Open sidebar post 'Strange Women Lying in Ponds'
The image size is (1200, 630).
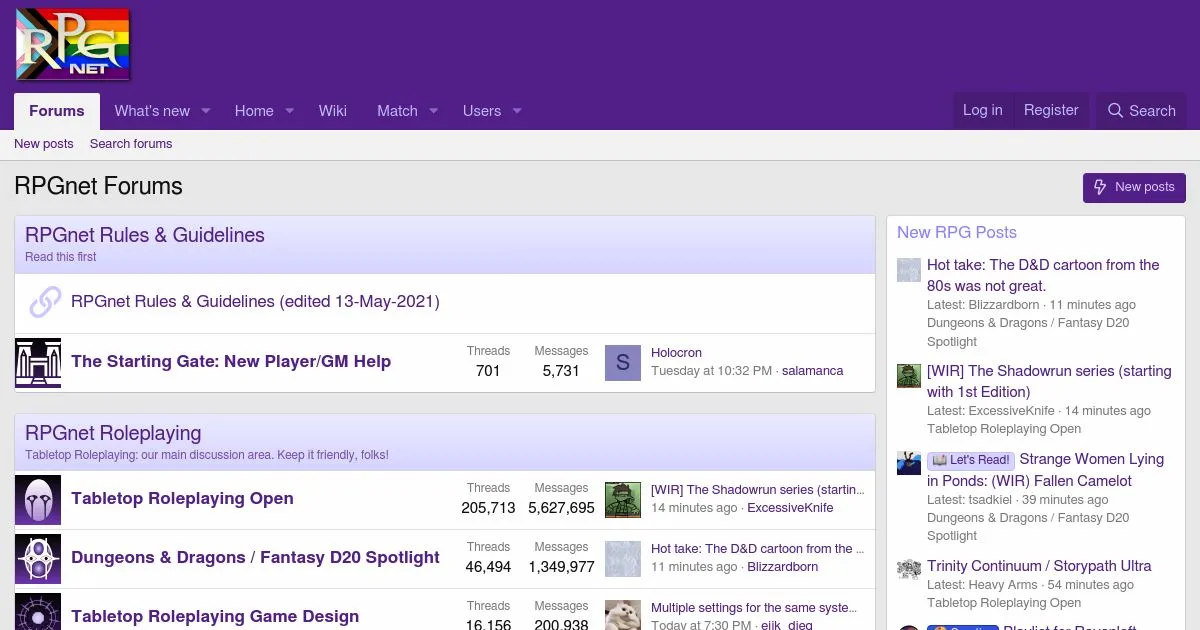coord(1046,470)
